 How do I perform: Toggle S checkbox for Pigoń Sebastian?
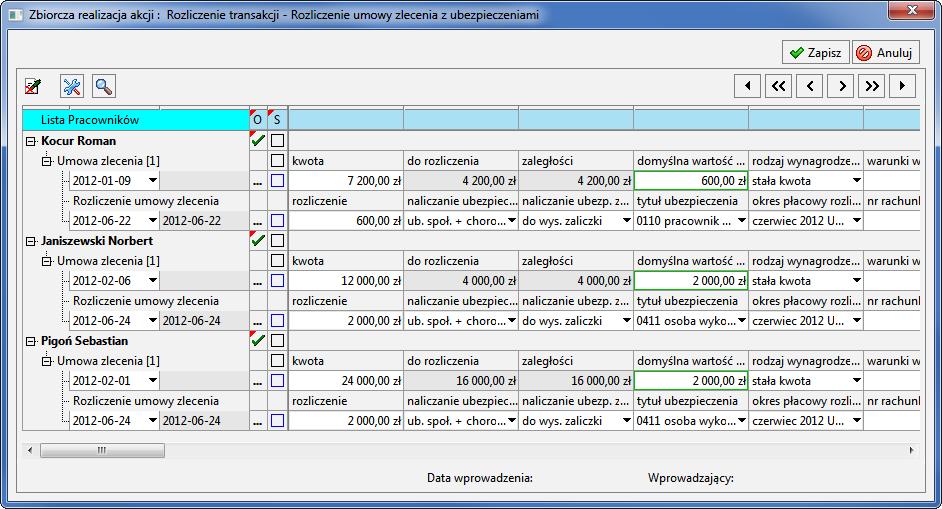[x=278, y=341]
